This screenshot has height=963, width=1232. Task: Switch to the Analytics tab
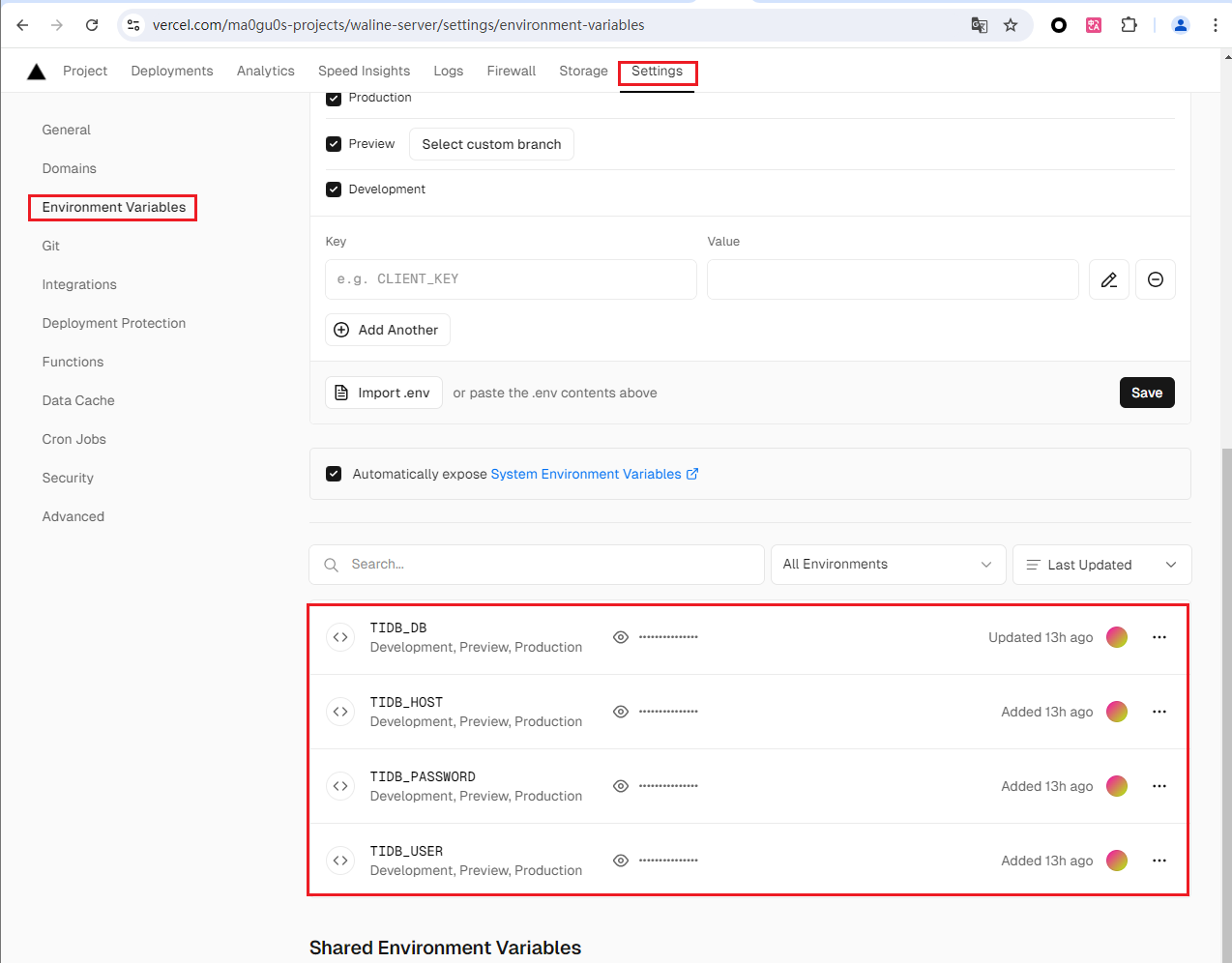[x=266, y=71]
